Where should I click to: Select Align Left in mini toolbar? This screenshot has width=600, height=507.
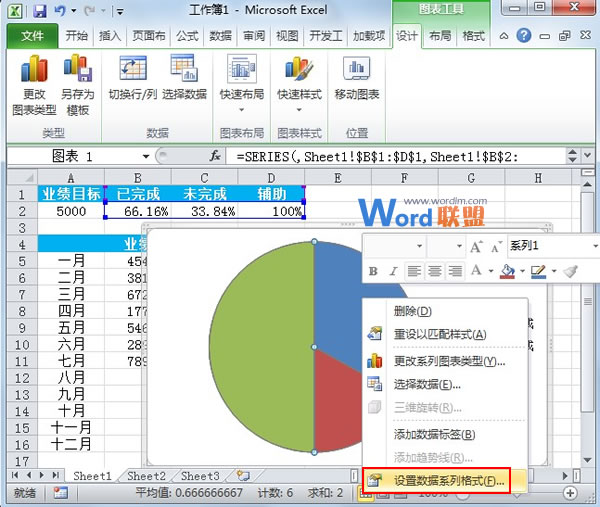tap(414, 271)
